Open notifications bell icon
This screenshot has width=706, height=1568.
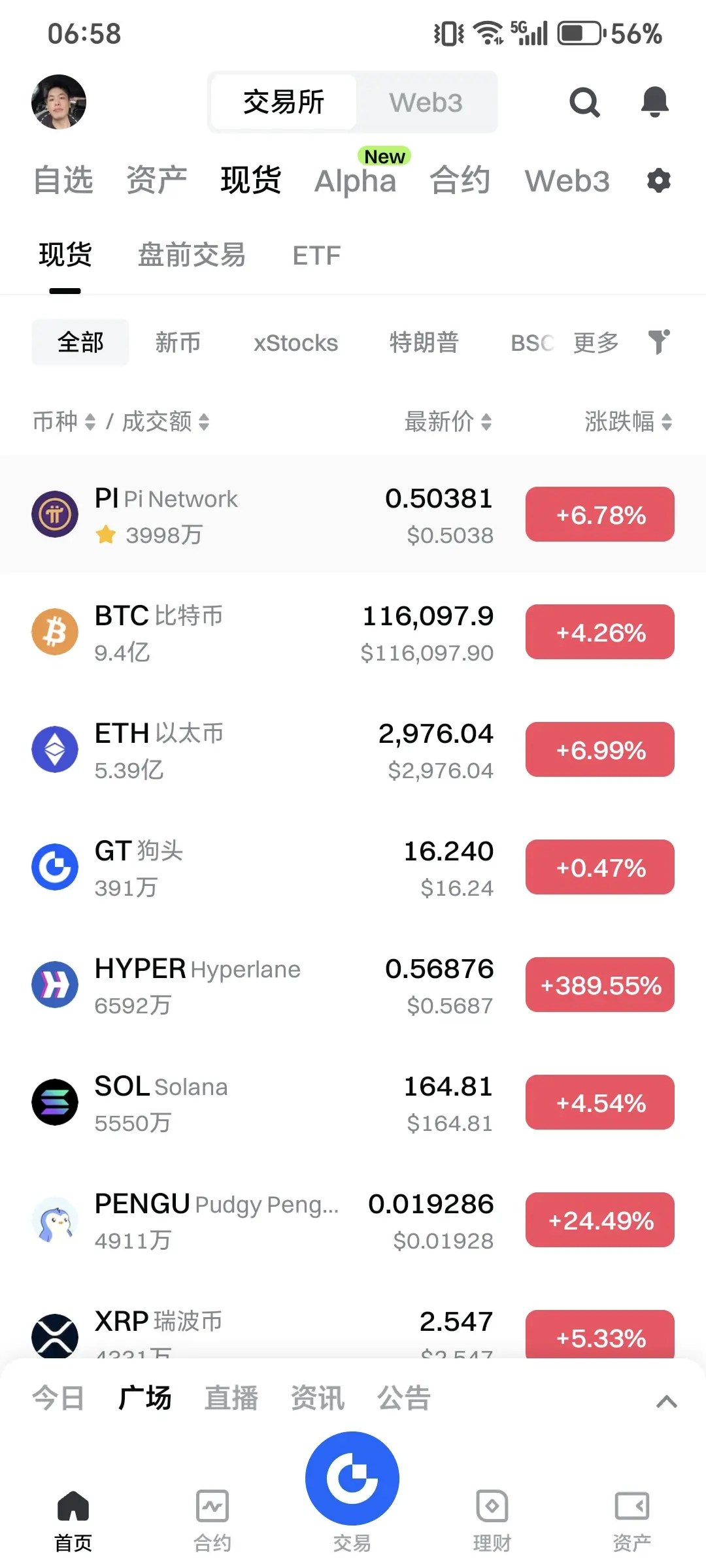pyautogui.click(x=654, y=102)
